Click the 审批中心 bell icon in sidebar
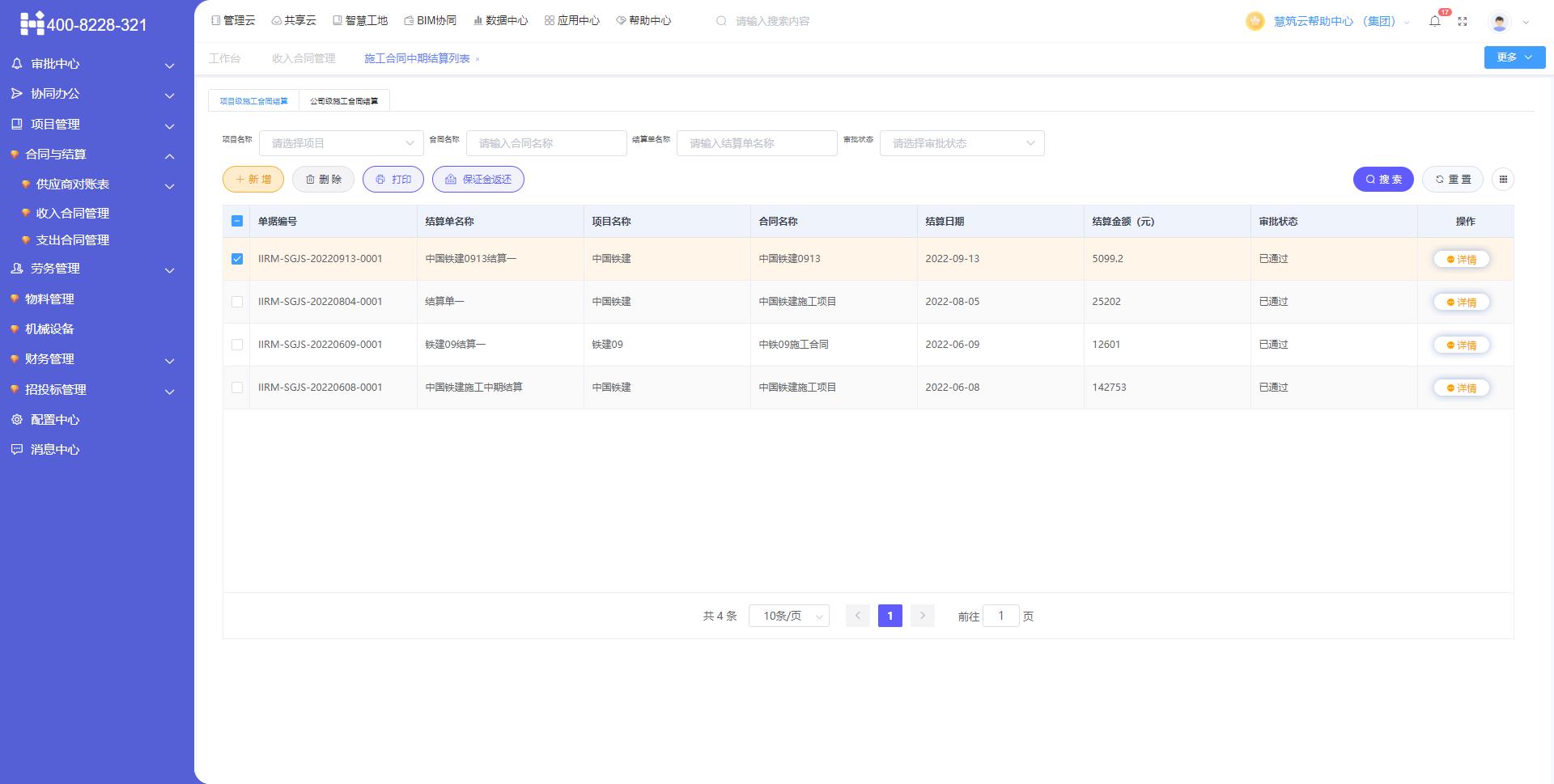Screen dimensions: 1554x784 click(x=16, y=63)
